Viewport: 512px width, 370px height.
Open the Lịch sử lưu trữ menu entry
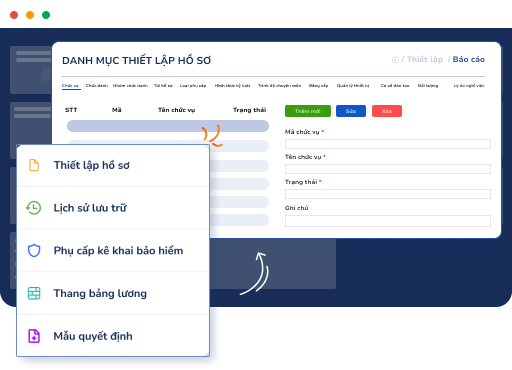pyautogui.click(x=113, y=208)
